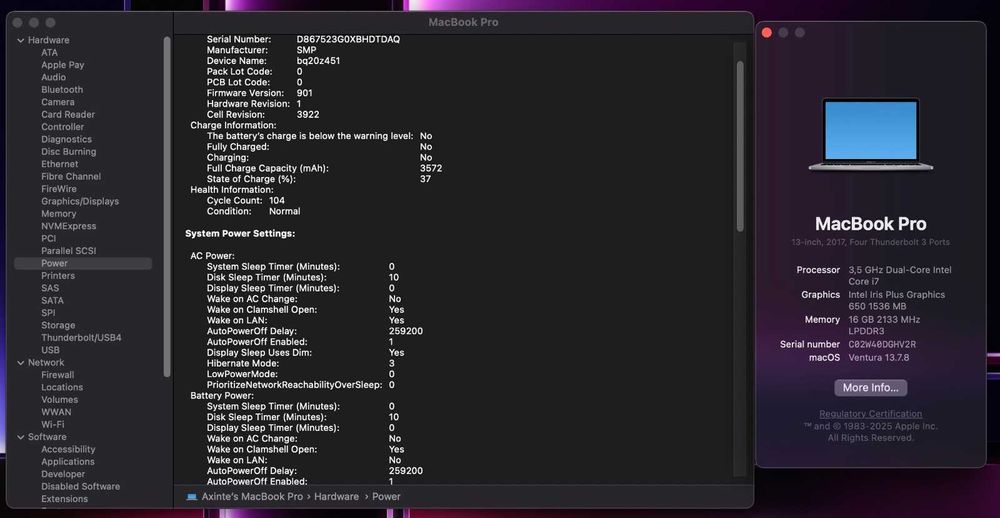Click the Cycle Count value 104
1000x518 pixels.
coord(277,201)
